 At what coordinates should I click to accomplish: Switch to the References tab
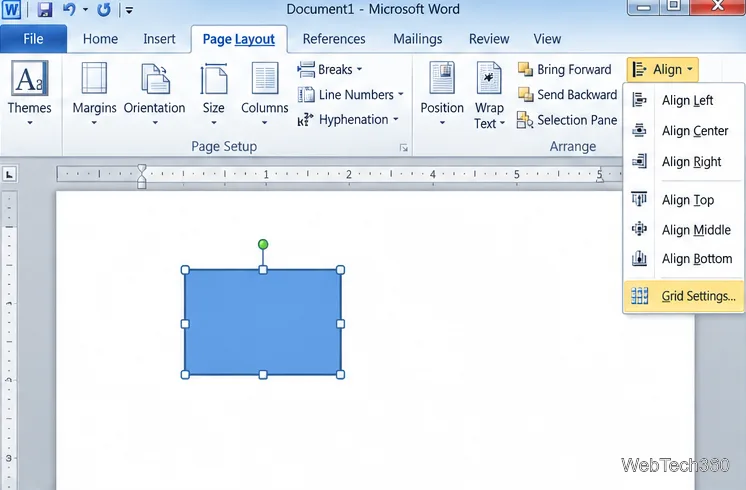coord(334,39)
